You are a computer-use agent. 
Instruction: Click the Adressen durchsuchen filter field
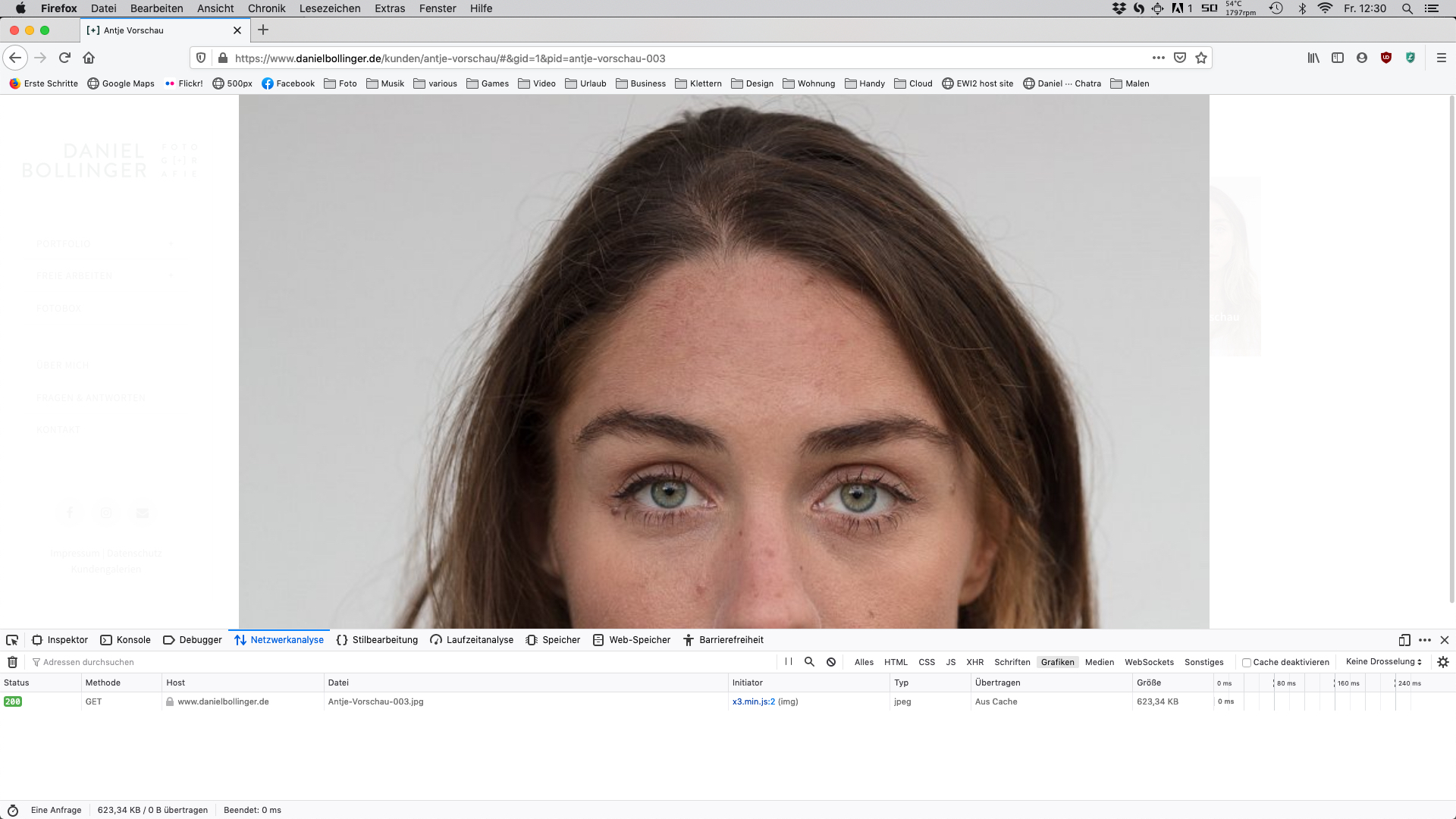tap(402, 662)
